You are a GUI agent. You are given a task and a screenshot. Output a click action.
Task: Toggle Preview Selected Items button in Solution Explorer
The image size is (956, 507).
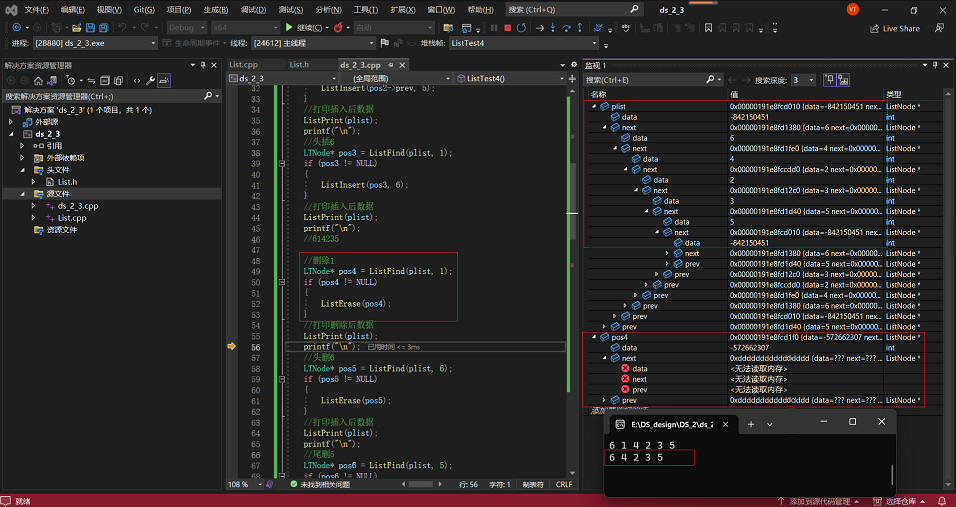click(164, 80)
